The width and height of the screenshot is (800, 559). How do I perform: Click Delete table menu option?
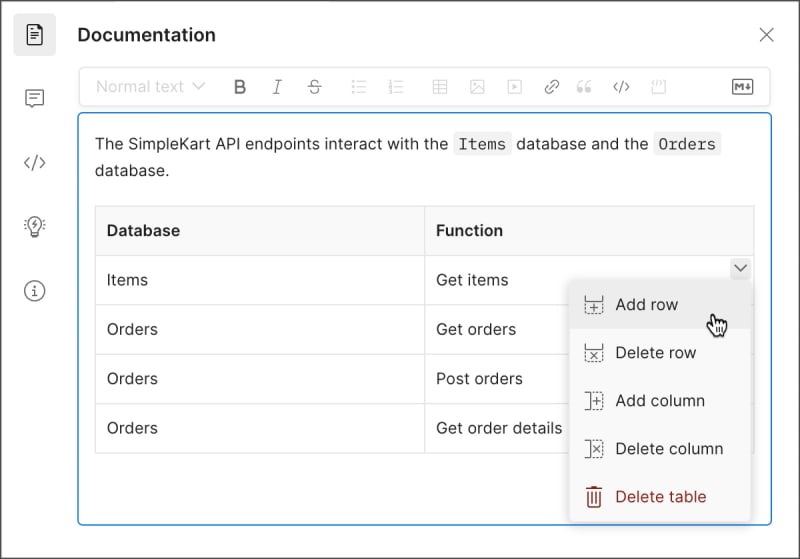click(x=660, y=497)
